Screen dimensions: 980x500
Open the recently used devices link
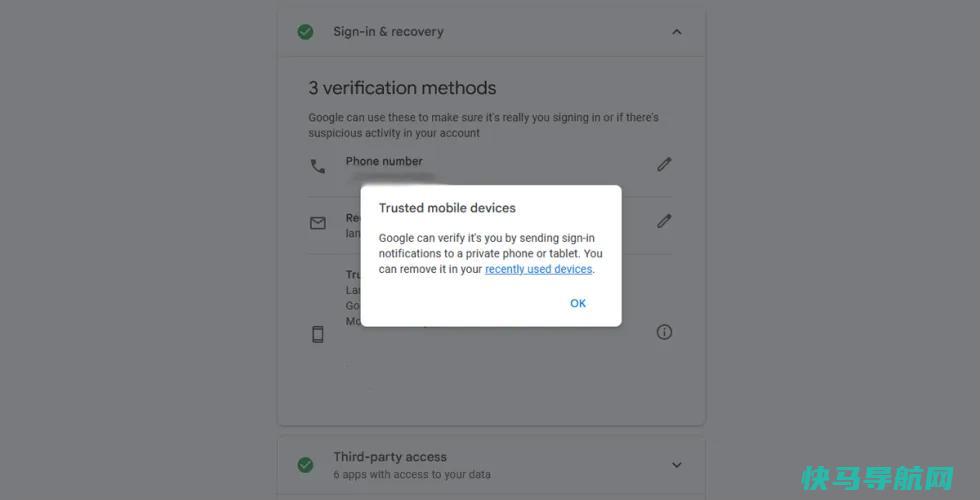[x=538, y=269]
